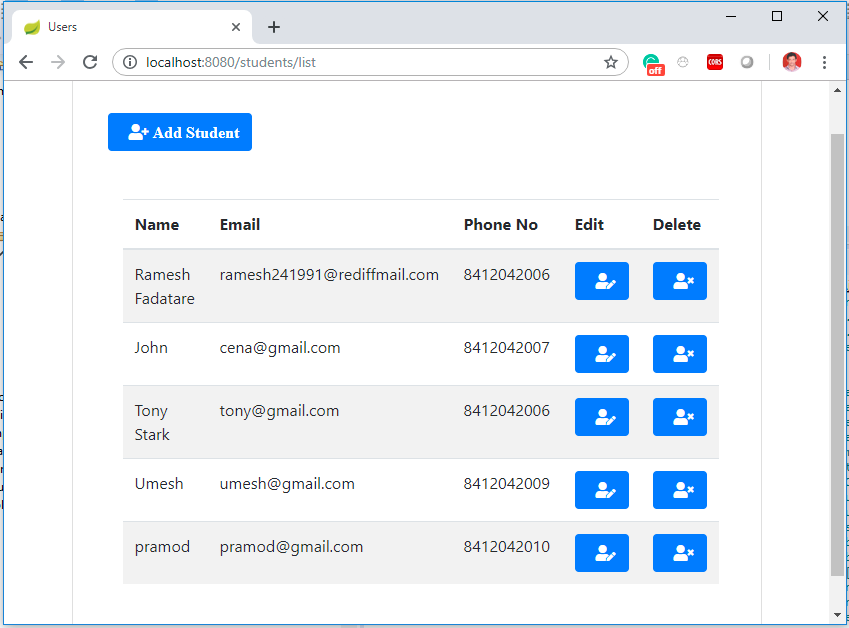Open the CORS extension icon

point(715,62)
